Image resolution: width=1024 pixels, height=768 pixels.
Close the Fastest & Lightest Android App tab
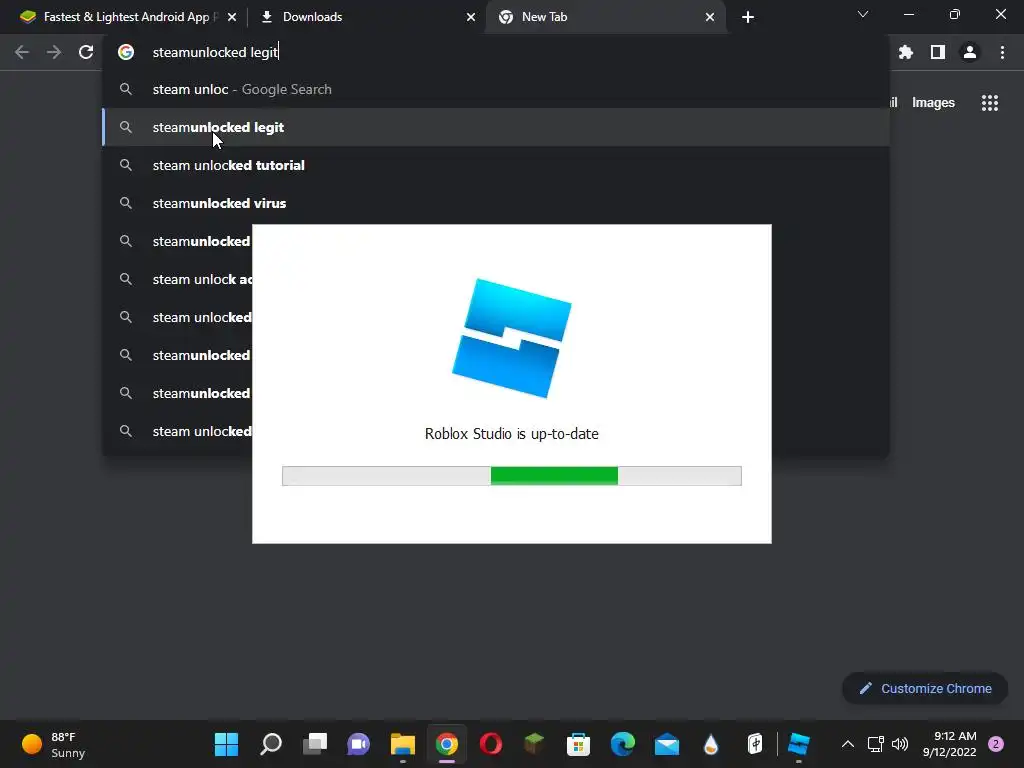click(232, 17)
